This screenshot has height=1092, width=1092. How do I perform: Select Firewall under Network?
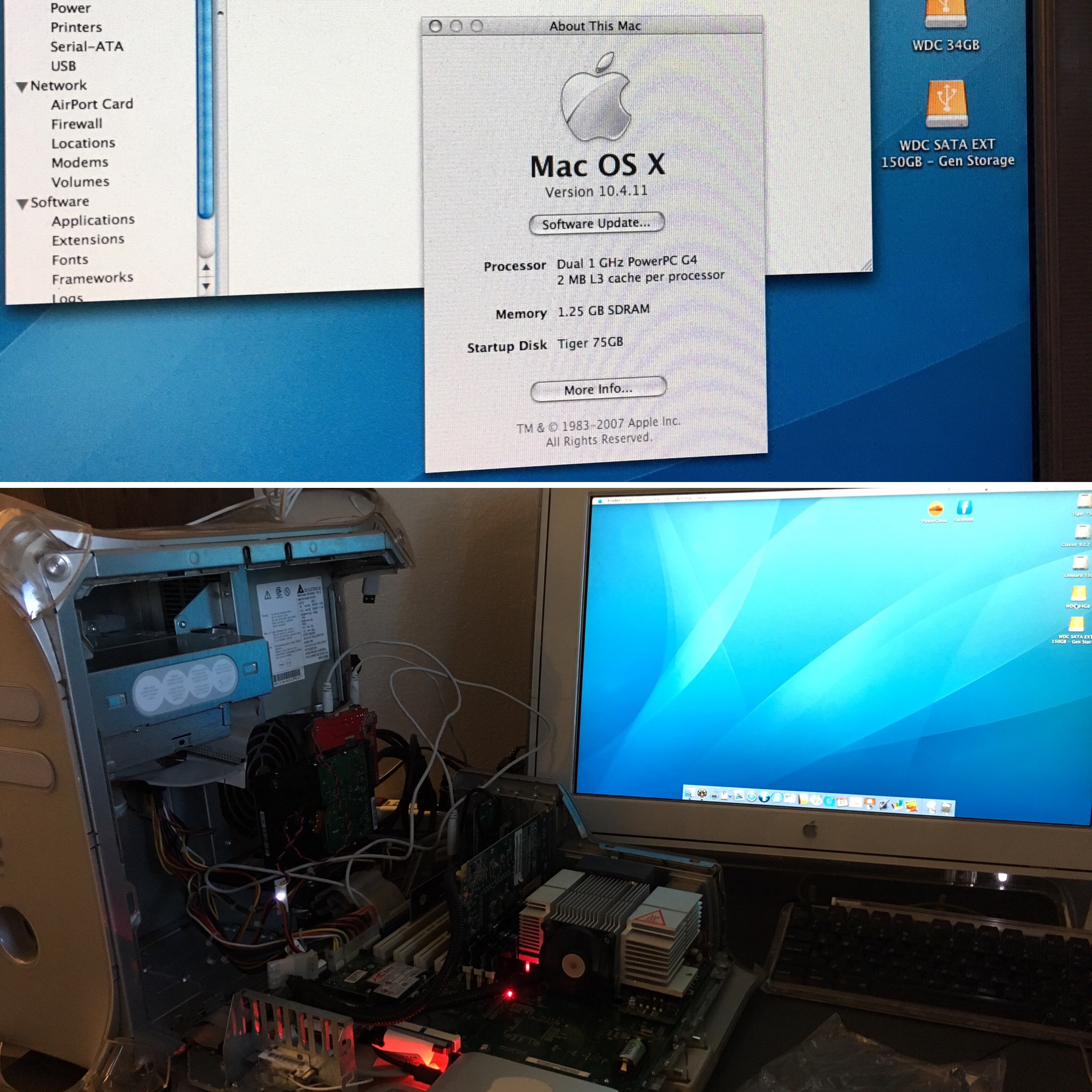pos(77,124)
